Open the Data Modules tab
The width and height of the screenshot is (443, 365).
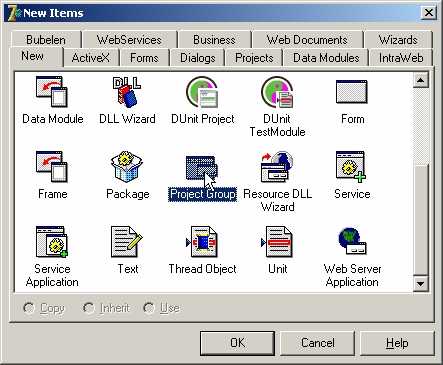(326, 58)
